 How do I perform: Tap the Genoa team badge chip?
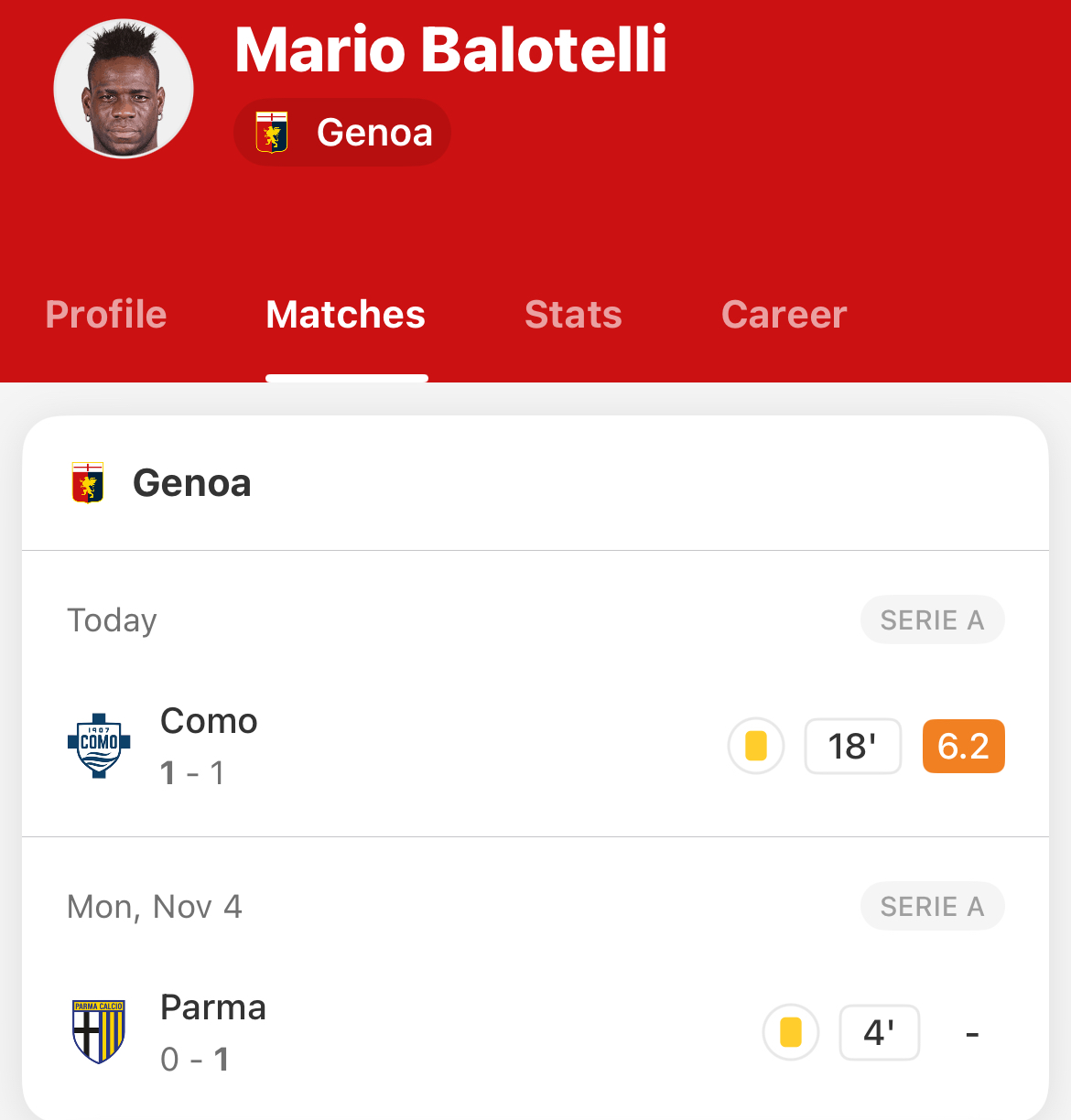342,133
